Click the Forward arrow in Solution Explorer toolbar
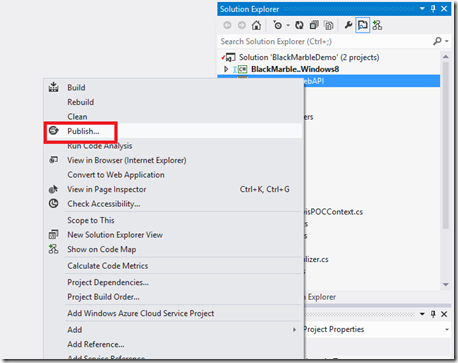 242,25
